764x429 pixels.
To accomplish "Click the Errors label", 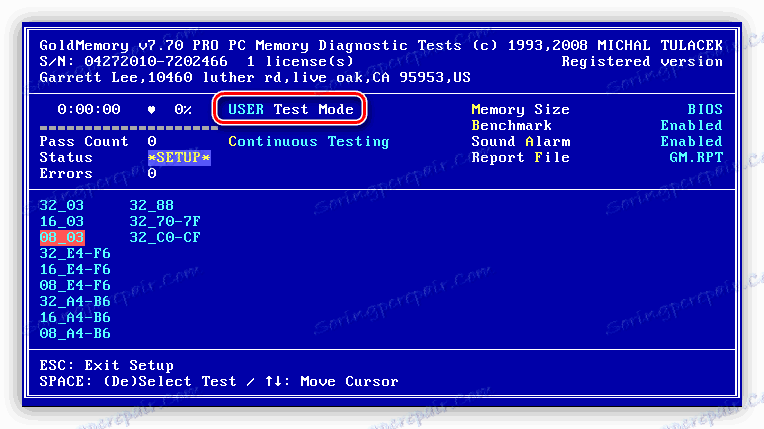I will [66, 174].
